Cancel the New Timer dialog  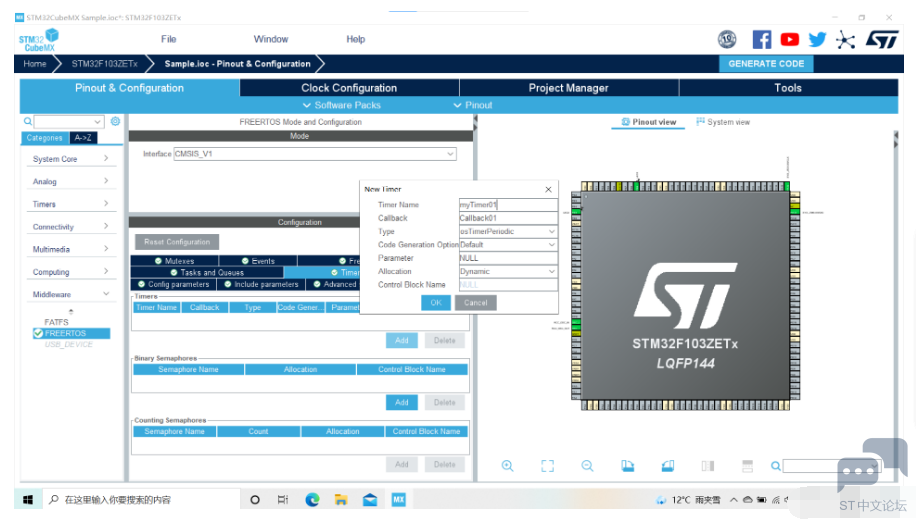[476, 303]
